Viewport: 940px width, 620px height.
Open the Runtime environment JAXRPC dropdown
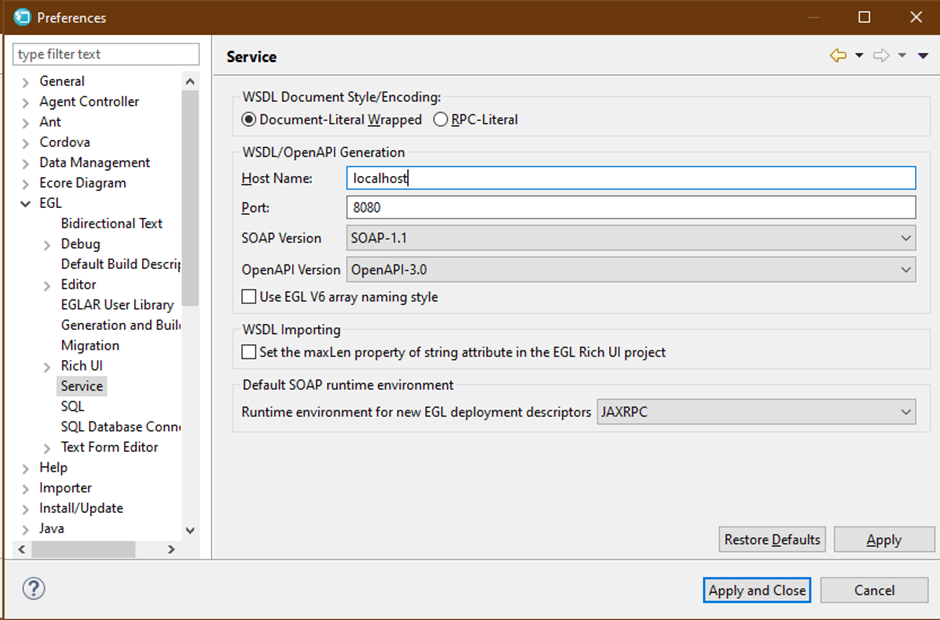[756, 412]
